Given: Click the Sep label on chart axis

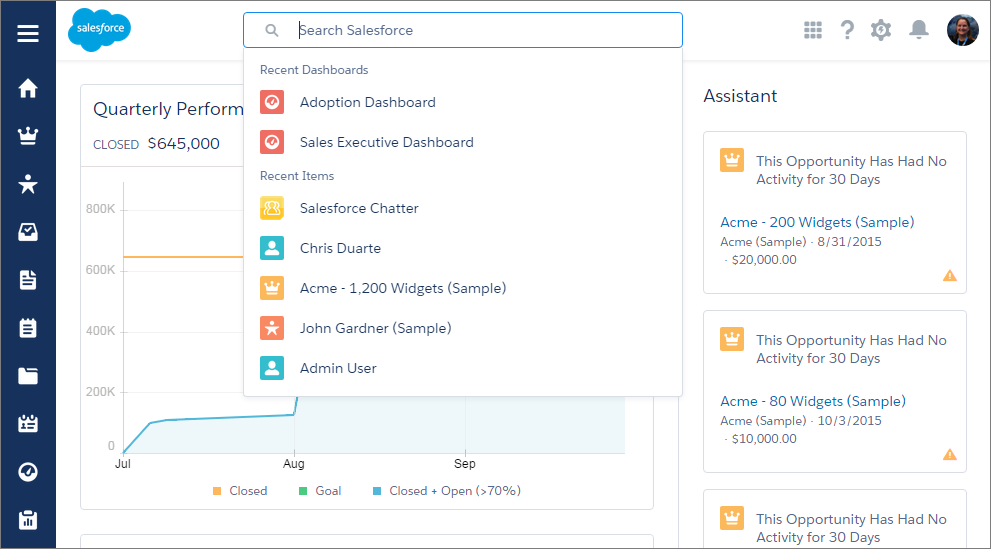Looking at the screenshot, I should [x=465, y=464].
